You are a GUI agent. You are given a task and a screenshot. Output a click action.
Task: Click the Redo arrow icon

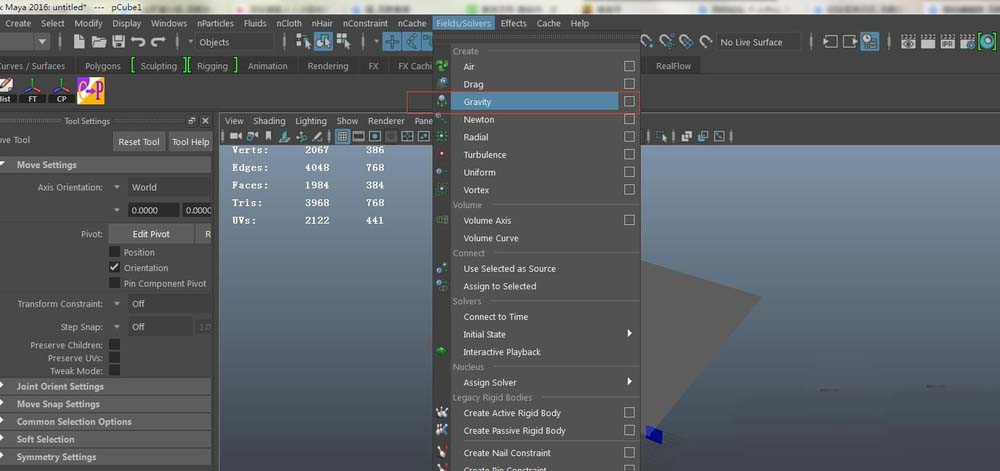click(158, 42)
